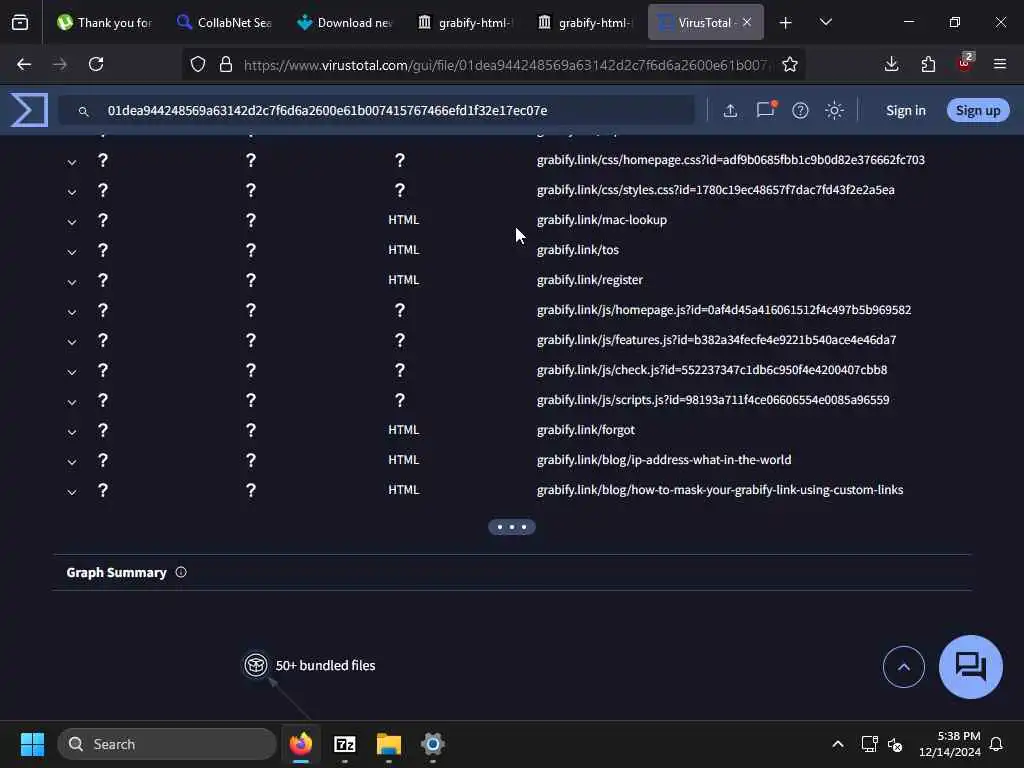Open a new browser tab

pos(786,23)
